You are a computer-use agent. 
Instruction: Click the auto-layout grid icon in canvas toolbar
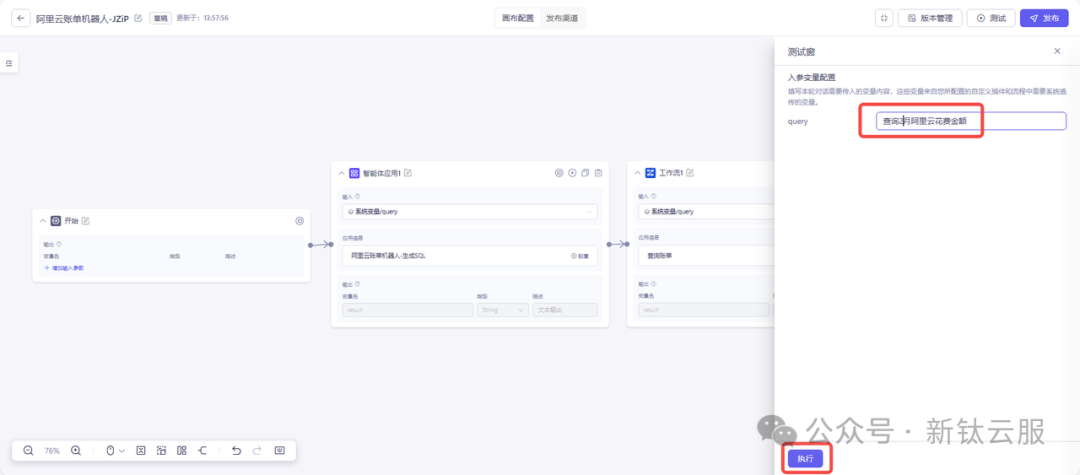click(182, 450)
